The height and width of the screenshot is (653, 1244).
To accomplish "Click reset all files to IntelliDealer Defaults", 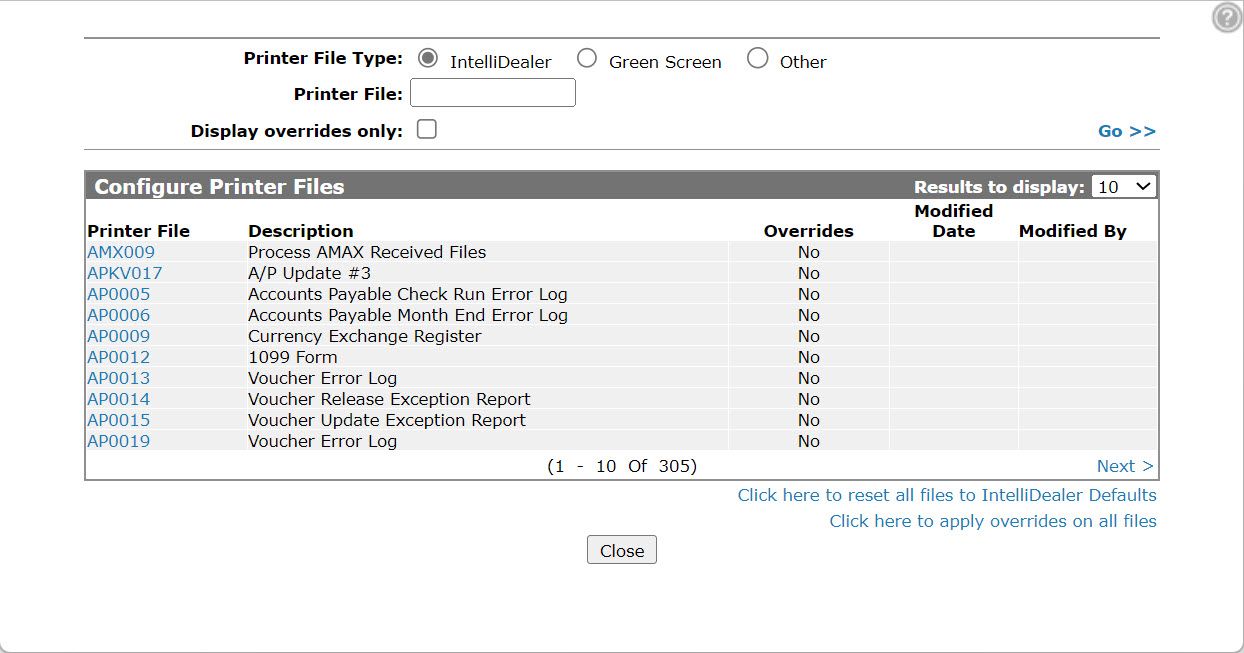I will point(947,495).
